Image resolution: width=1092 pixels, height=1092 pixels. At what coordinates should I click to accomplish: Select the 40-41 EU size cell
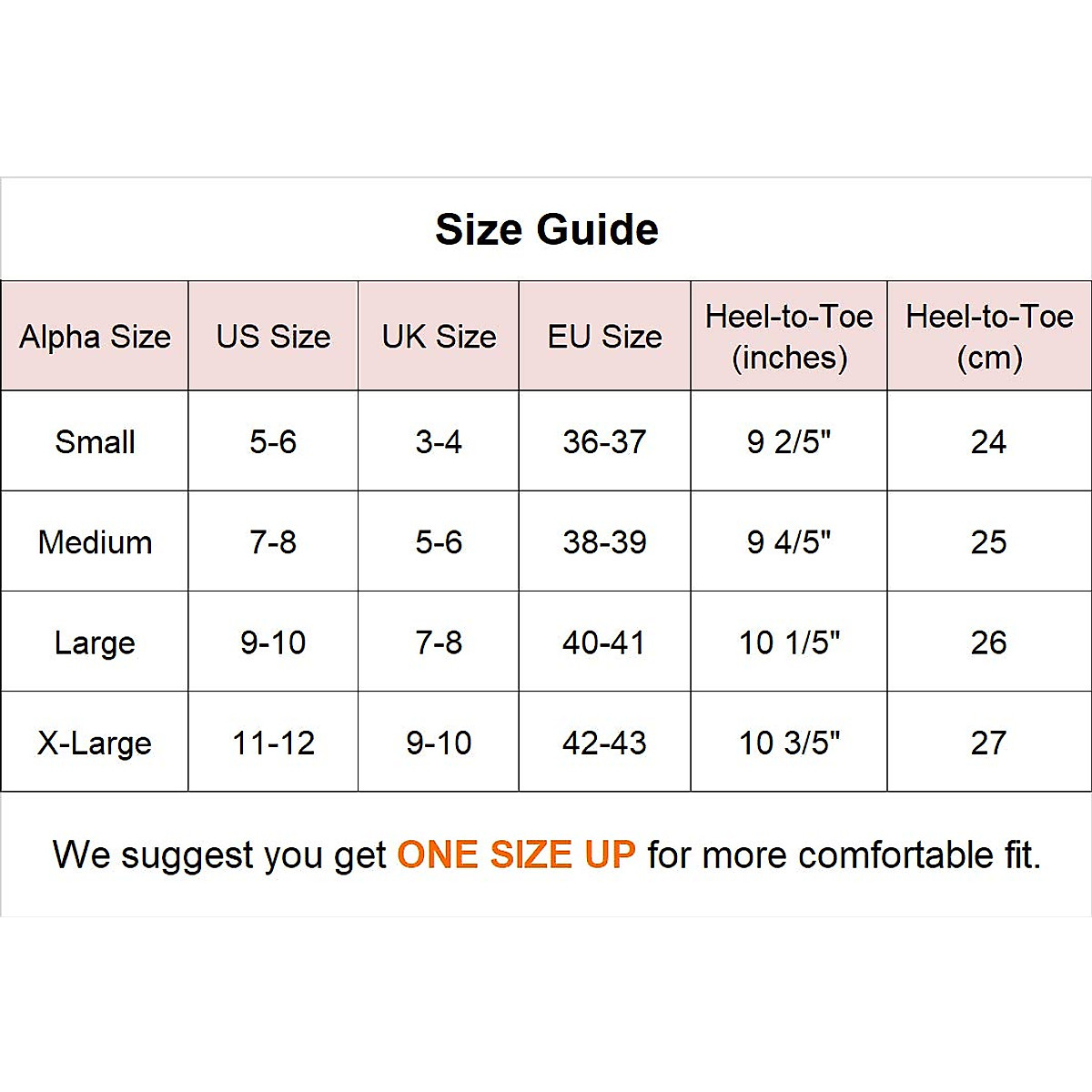[604, 642]
